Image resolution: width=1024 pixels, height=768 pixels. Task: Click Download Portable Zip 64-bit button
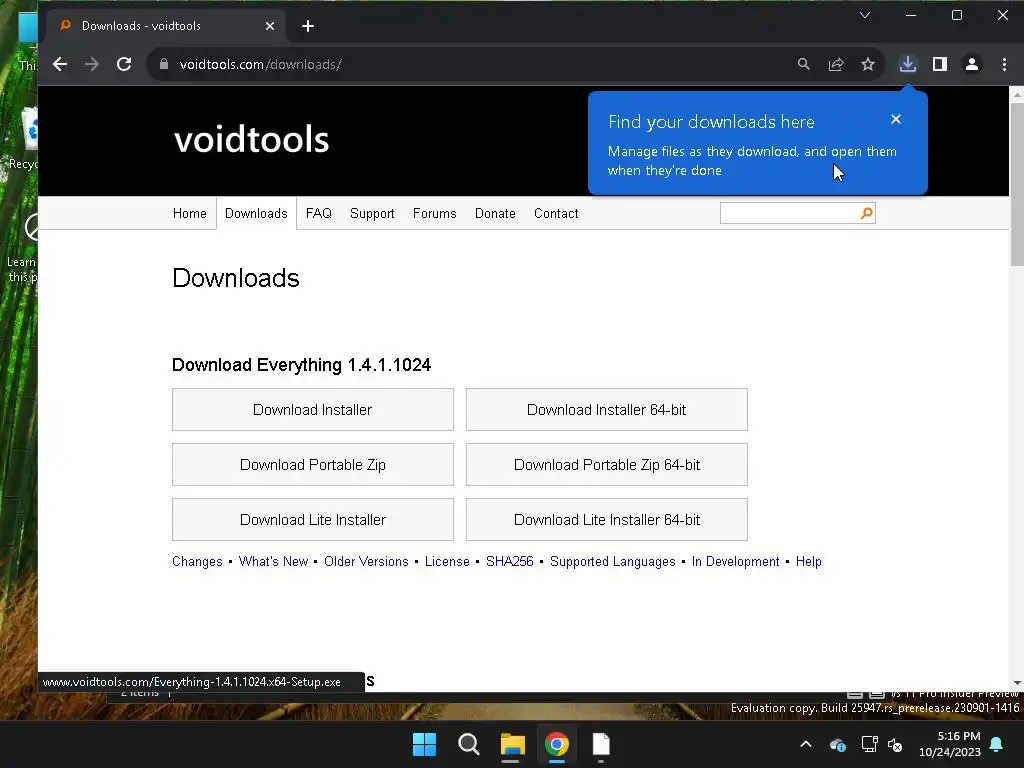(x=607, y=464)
